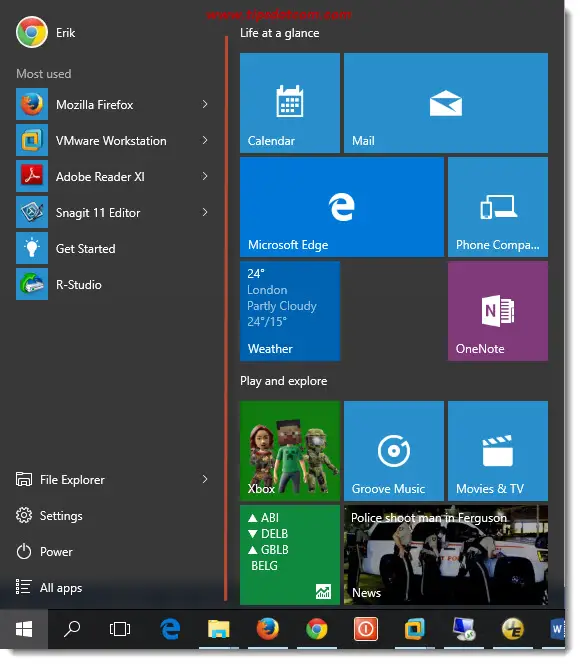Open the Movies & TV tile

pyautogui.click(x=498, y=451)
